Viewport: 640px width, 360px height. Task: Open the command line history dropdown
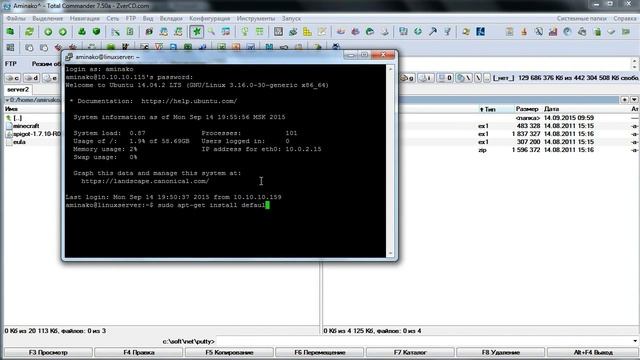[x=635, y=341]
